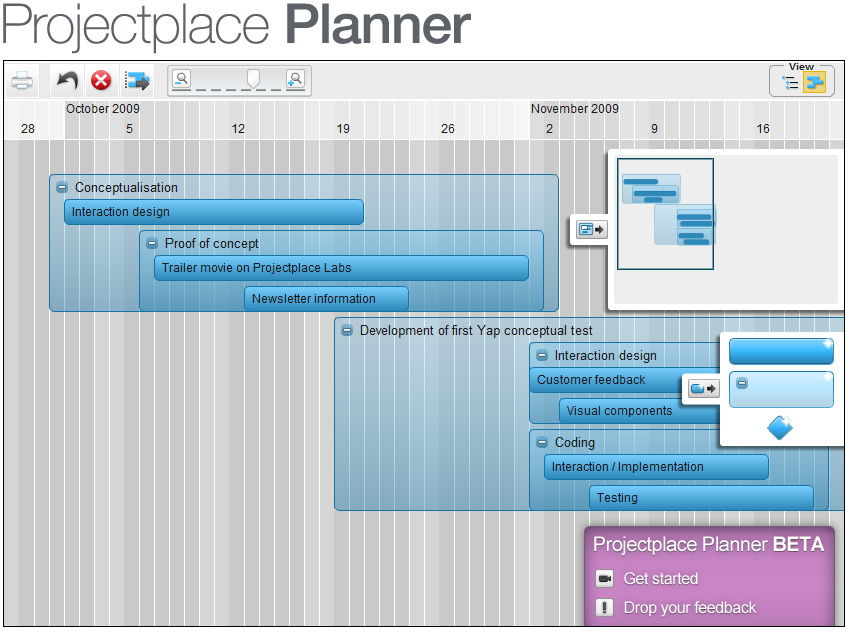Click the new activity palette toggle tab

703,389
